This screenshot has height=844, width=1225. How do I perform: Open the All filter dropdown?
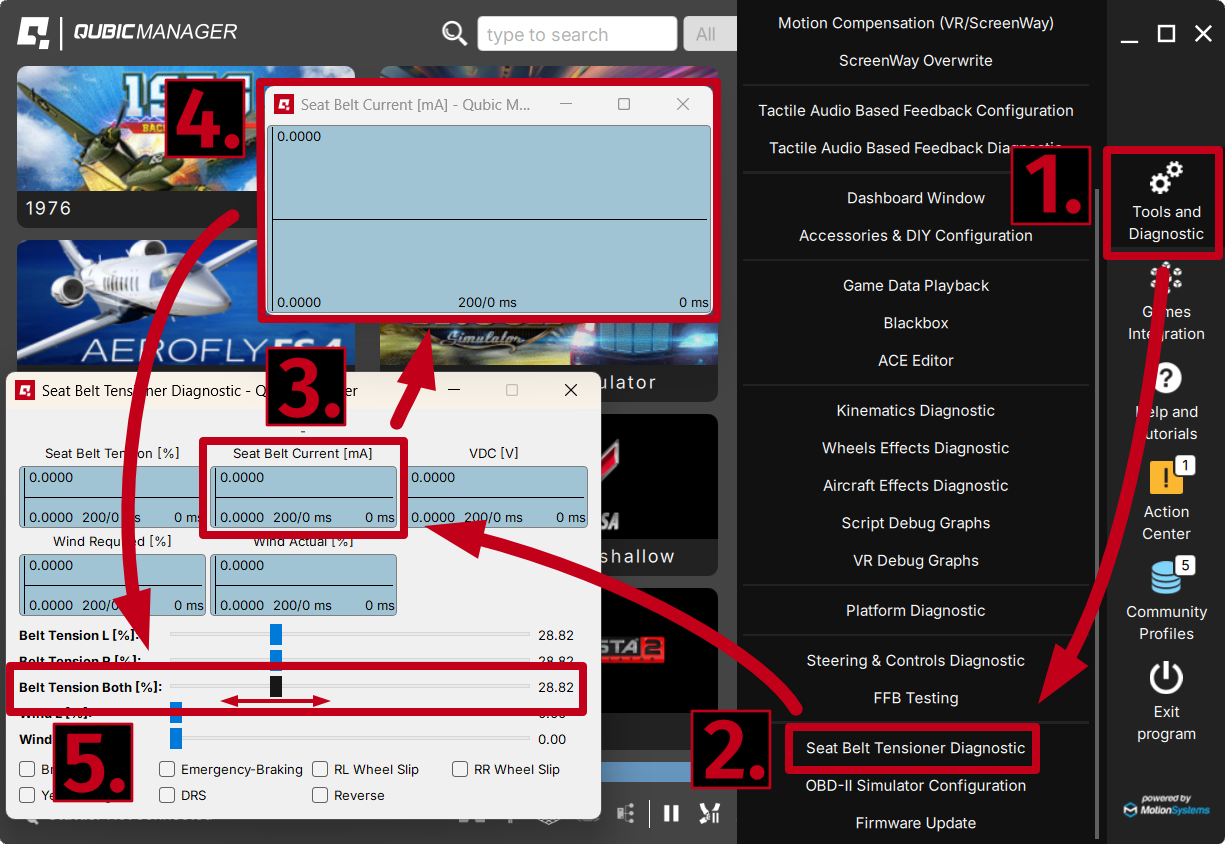coord(708,34)
